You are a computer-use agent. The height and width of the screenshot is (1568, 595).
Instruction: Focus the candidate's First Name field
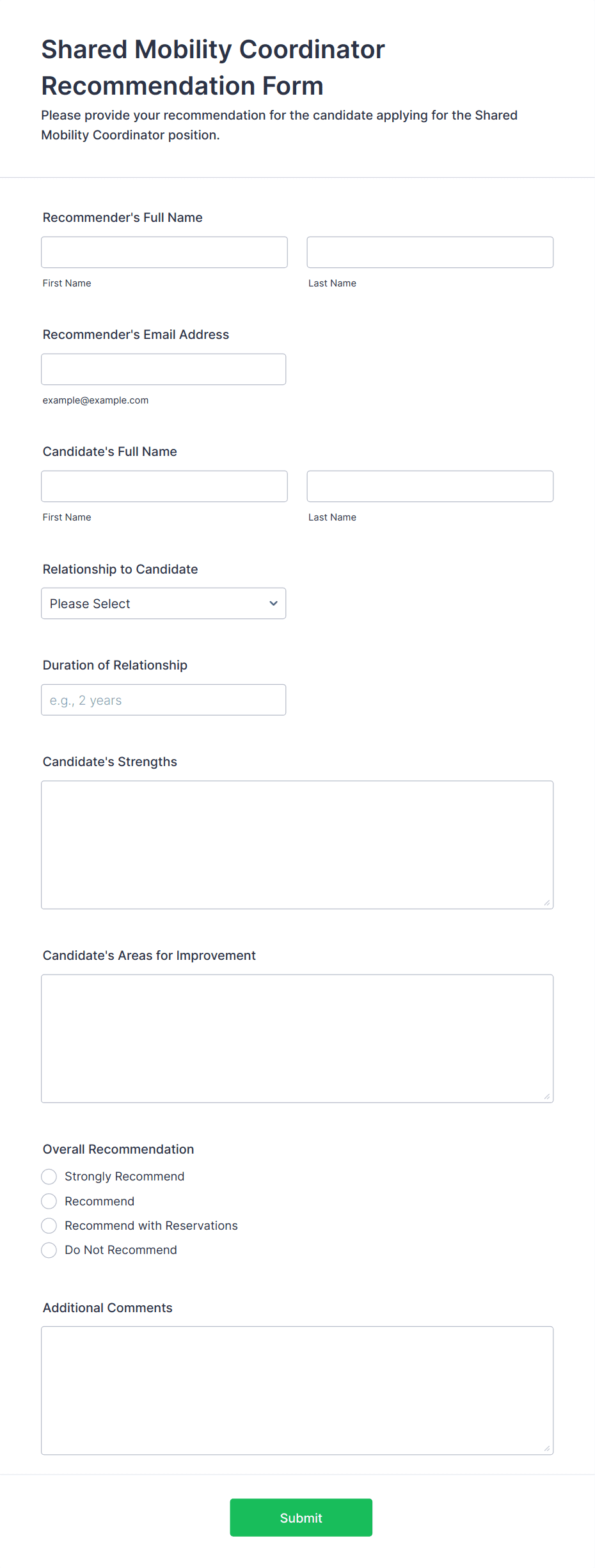(x=164, y=487)
